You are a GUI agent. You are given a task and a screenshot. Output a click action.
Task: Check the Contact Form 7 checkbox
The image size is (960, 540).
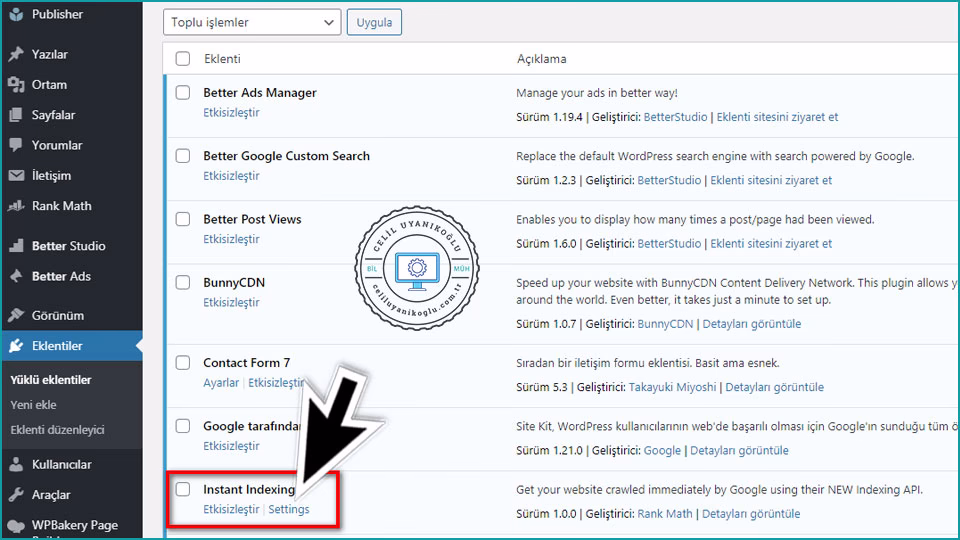coord(182,362)
